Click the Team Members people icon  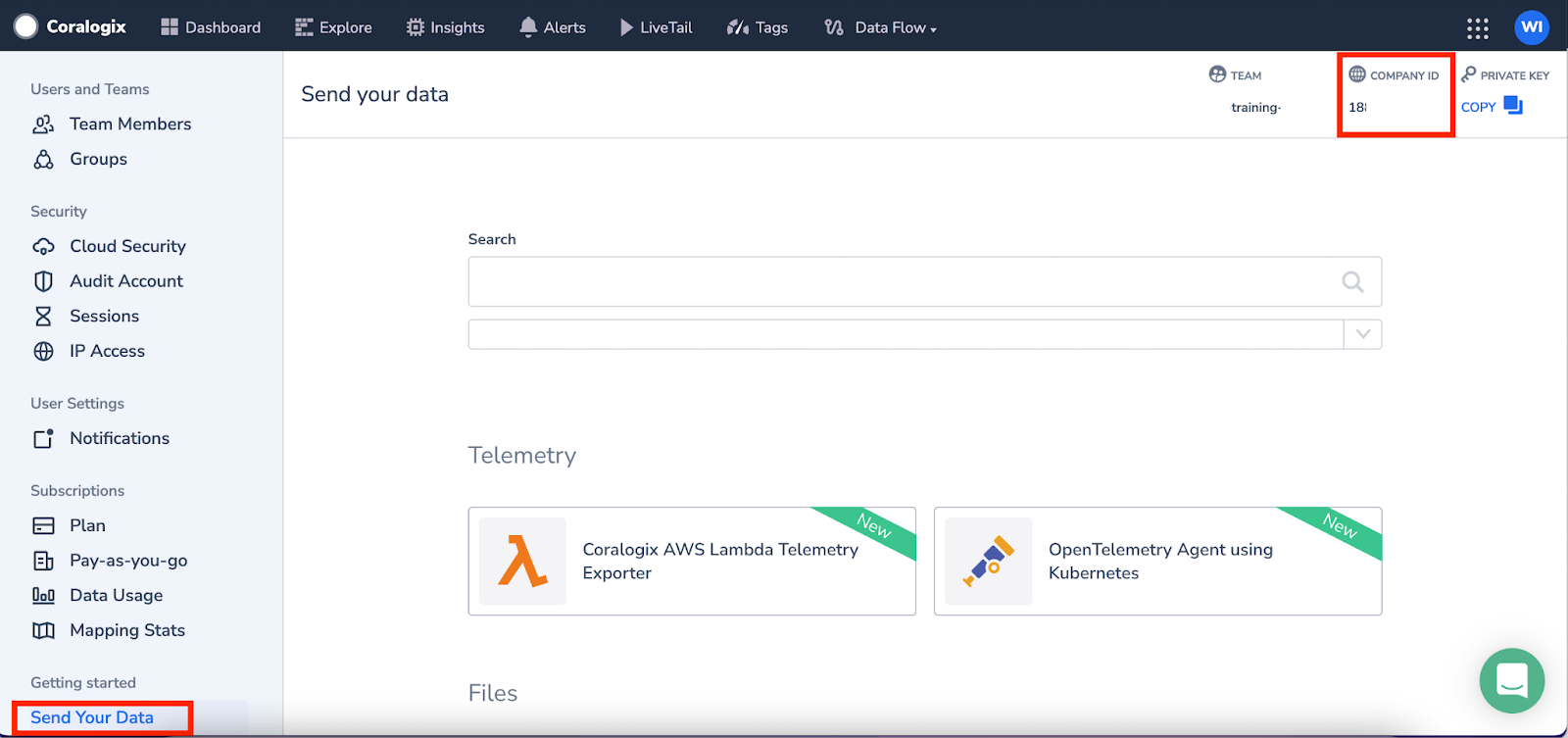(x=43, y=124)
